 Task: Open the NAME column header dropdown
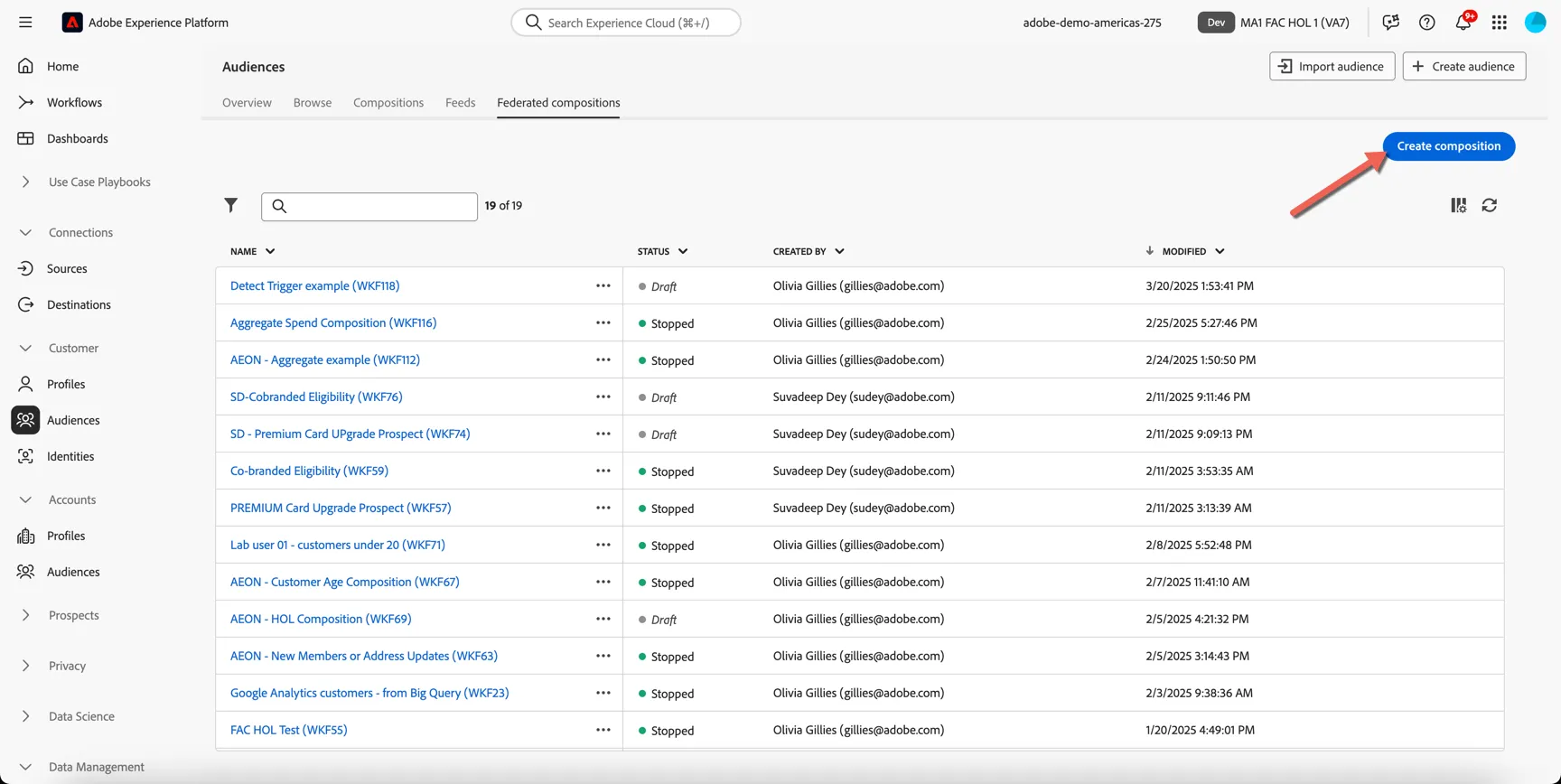pyautogui.click(x=270, y=251)
